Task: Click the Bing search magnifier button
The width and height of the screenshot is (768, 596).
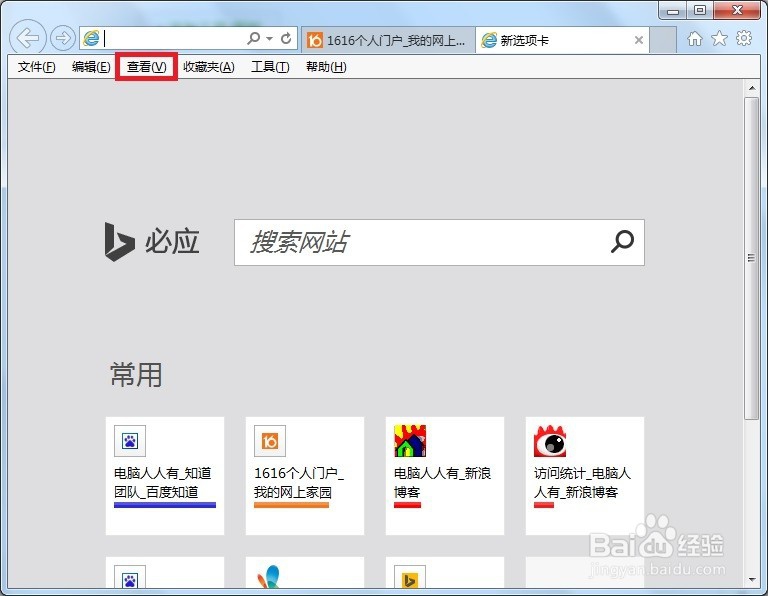Action: (622, 242)
